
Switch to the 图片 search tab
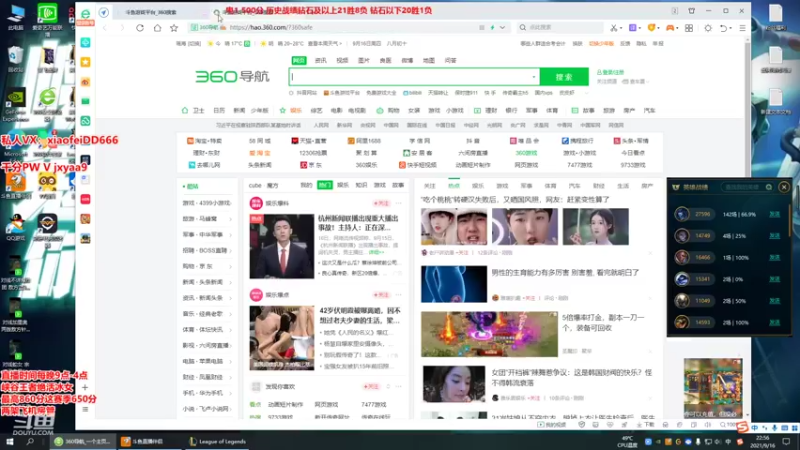[363, 60]
